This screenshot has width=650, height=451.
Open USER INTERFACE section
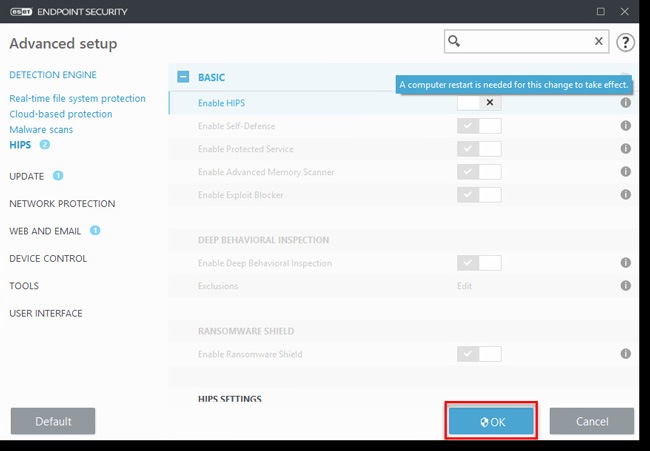[x=46, y=313]
